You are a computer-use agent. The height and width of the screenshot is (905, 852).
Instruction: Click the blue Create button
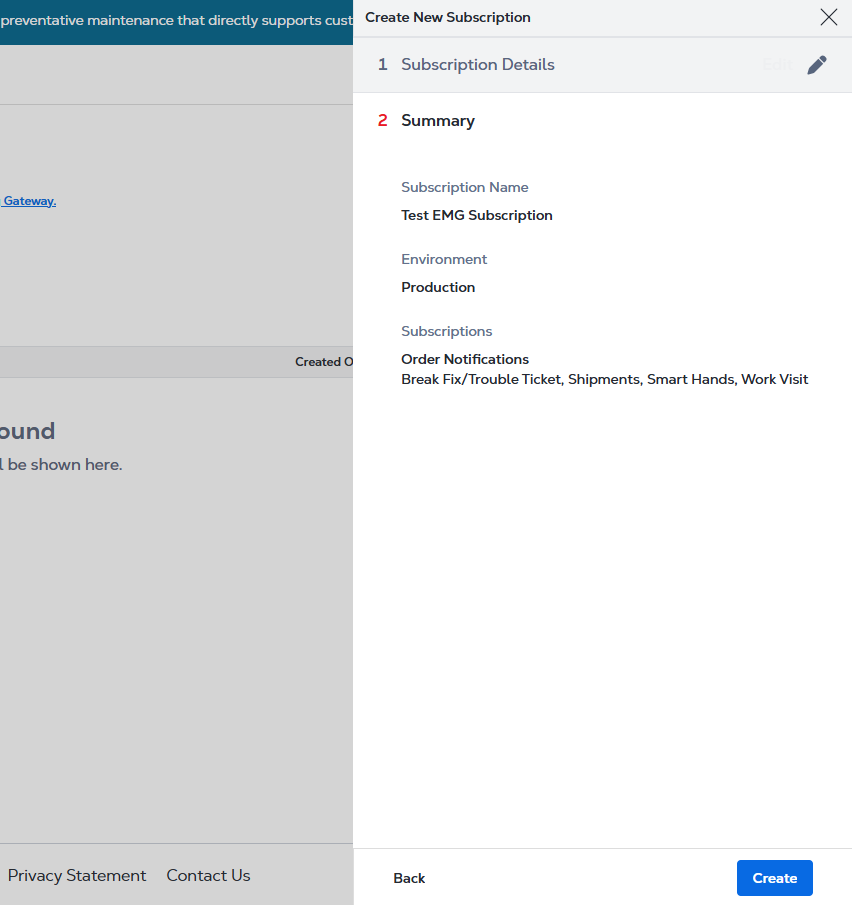(774, 878)
